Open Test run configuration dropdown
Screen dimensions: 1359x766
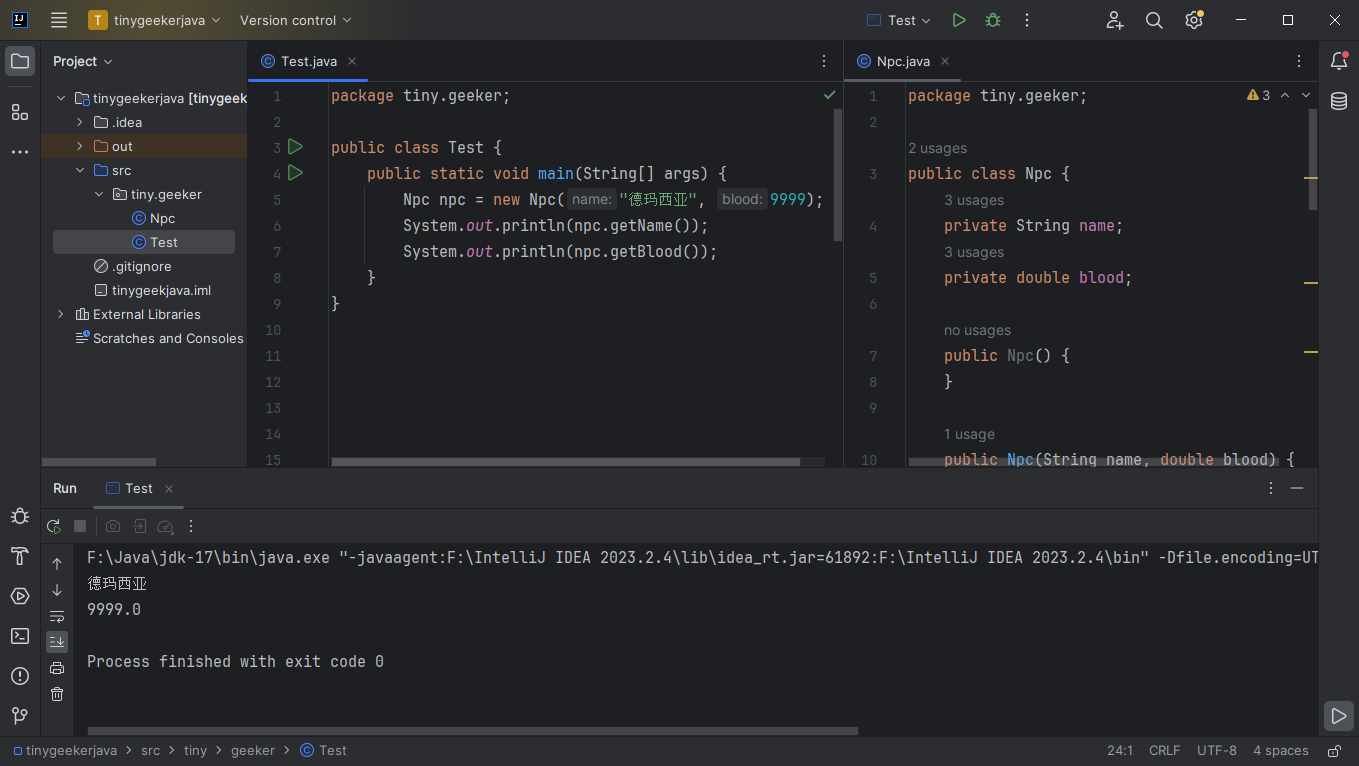click(899, 20)
